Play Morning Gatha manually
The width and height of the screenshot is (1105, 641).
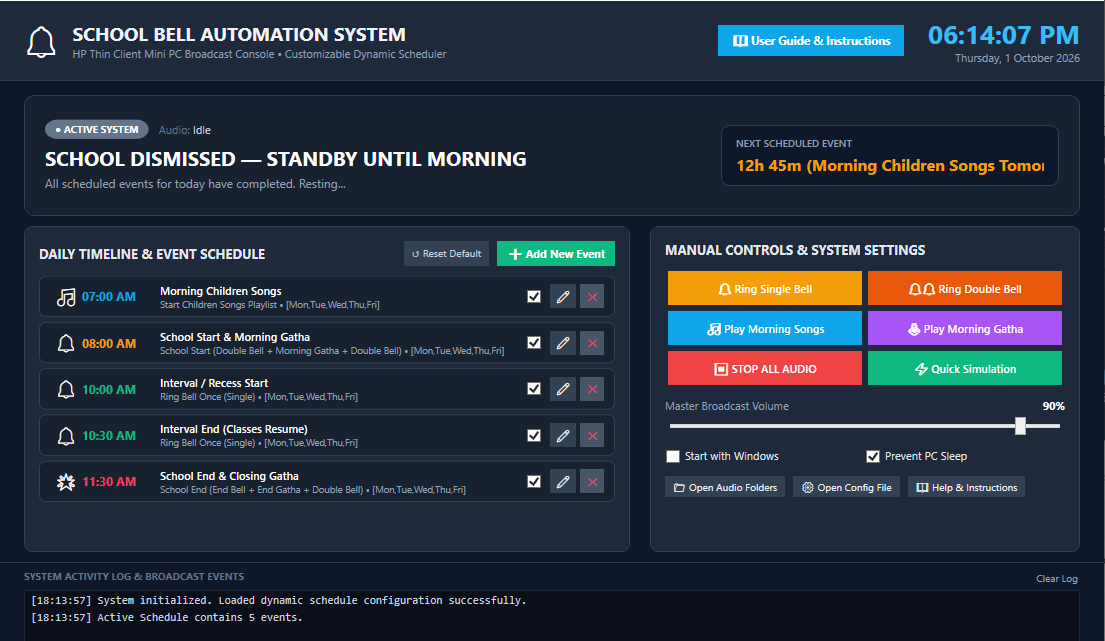(x=965, y=329)
